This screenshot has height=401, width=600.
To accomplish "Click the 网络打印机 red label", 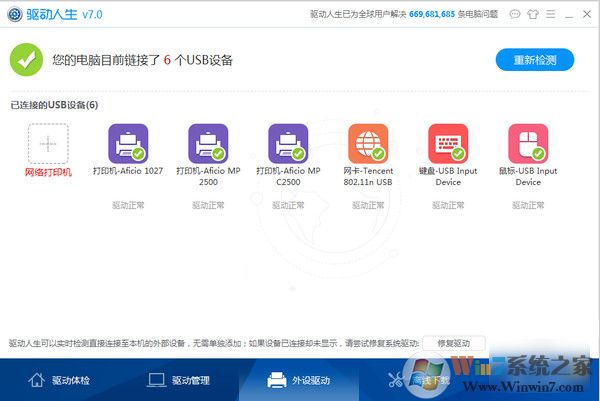I will [x=48, y=171].
